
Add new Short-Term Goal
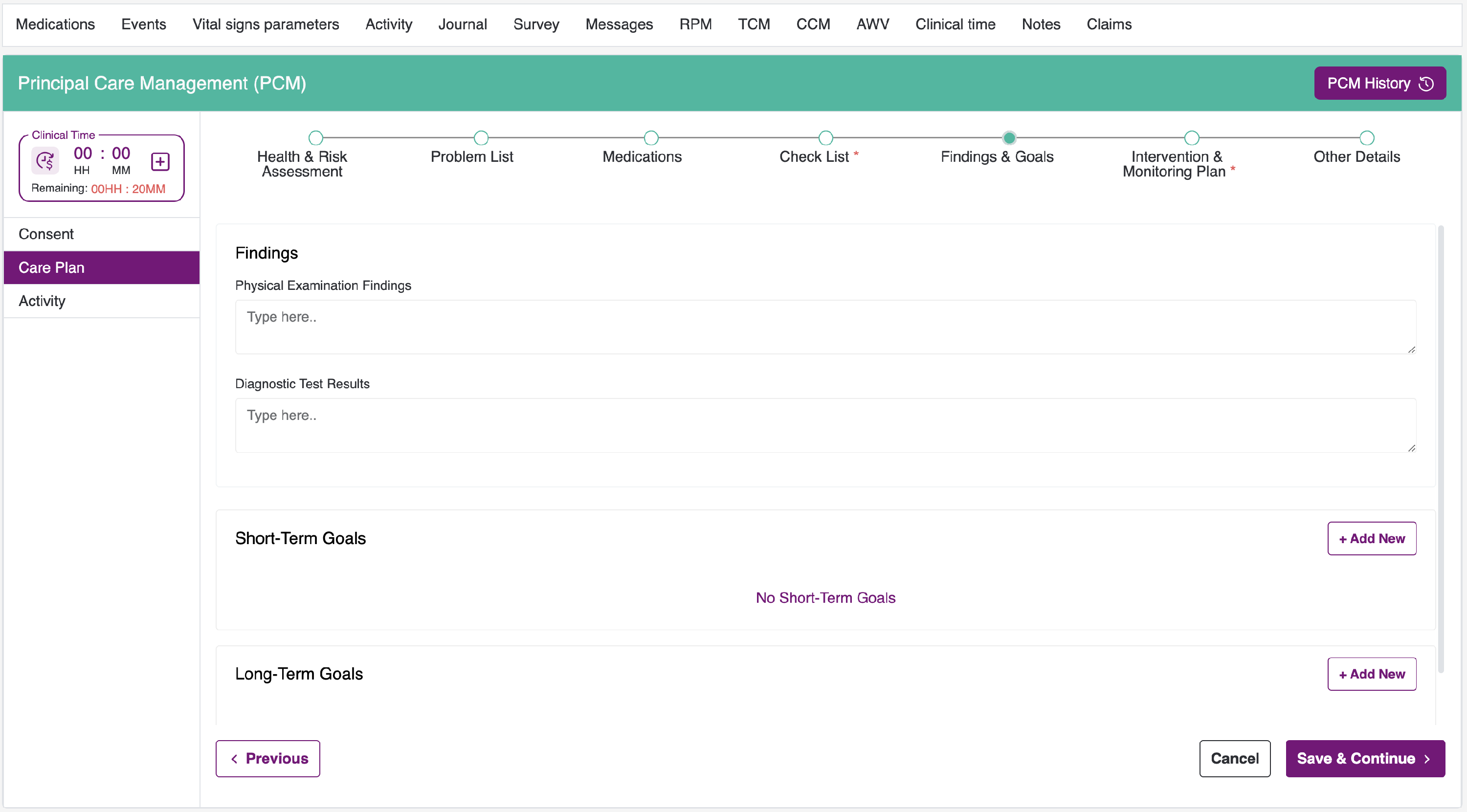[x=1371, y=538]
